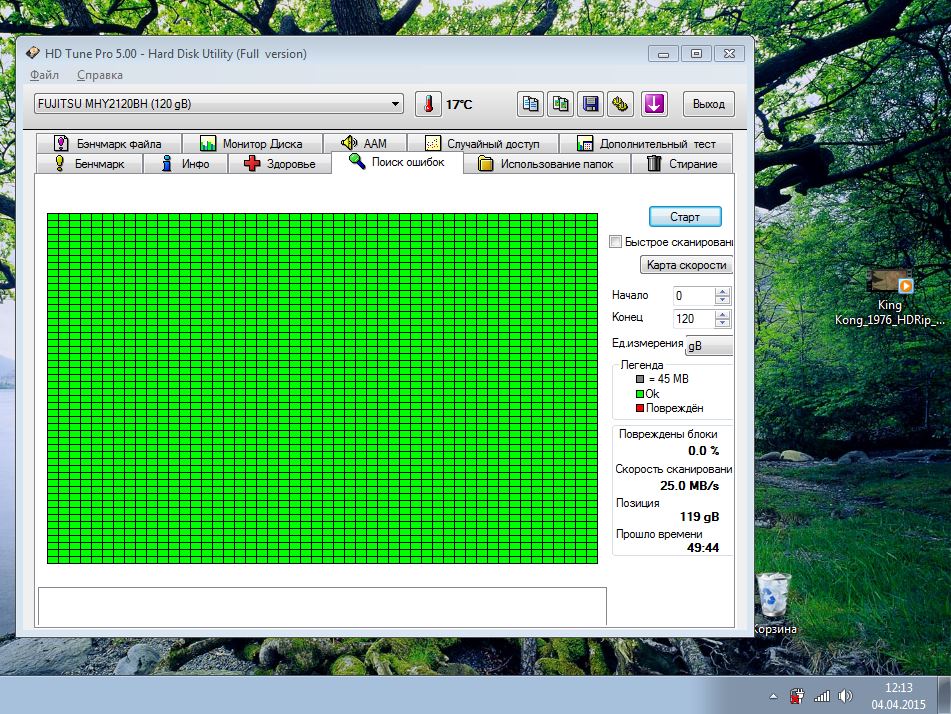951x714 pixels.
Task: Click the Выход button
Action: pyautogui.click(x=708, y=104)
